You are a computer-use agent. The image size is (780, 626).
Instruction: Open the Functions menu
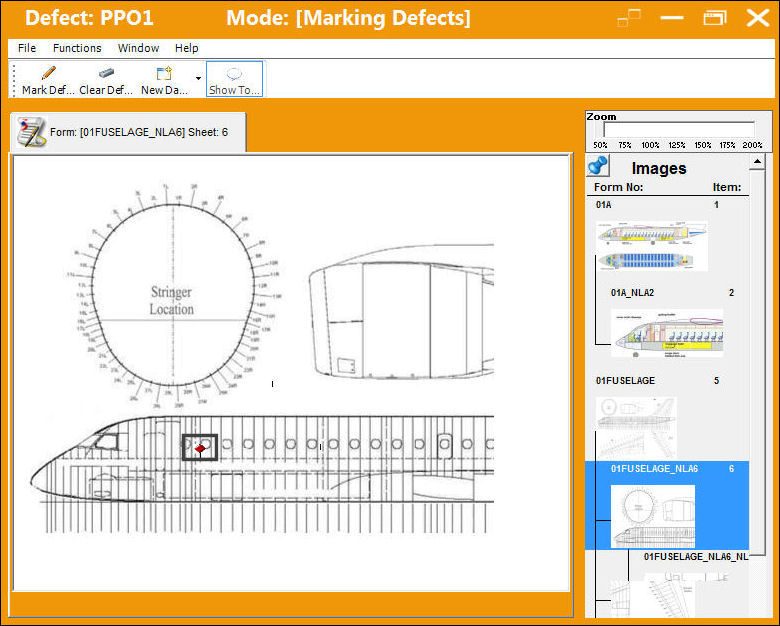click(x=77, y=48)
